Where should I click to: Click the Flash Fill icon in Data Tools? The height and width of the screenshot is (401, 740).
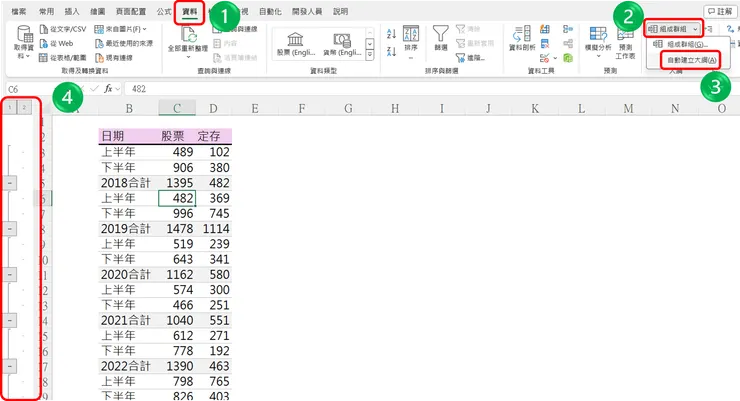[x=545, y=29]
